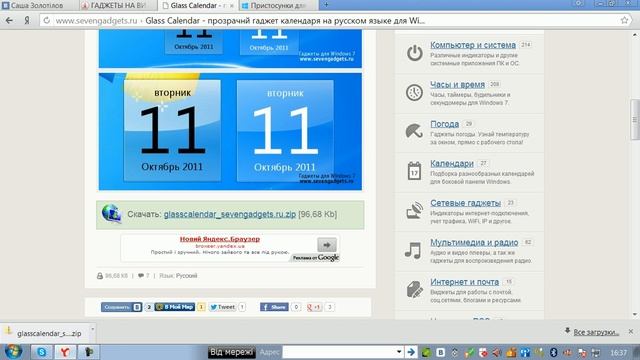640x360 pixels.
Task: Open Skype from the taskbar
Action: [x=41, y=352]
